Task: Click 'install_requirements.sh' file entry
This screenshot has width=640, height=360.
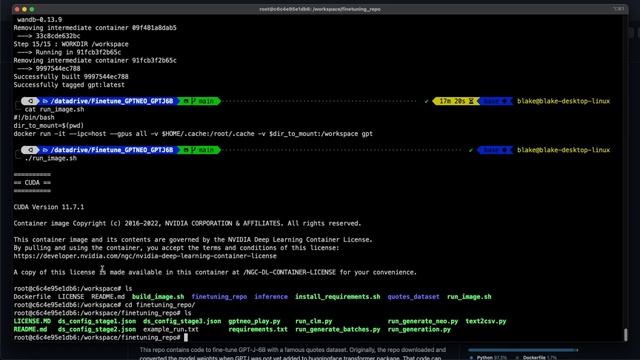Action: (x=338, y=297)
